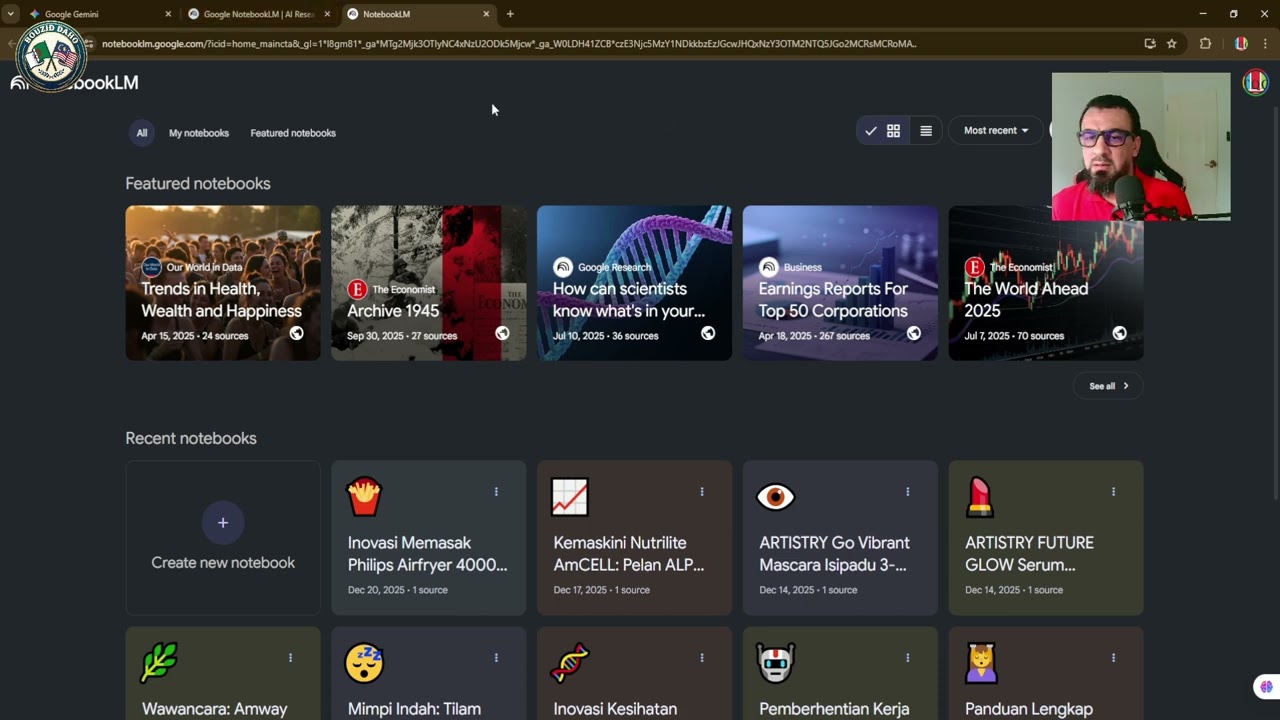1280x720 pixels.
Task: Open the browser Extensions puzzle icon
Action: [x=1205, y=44]
